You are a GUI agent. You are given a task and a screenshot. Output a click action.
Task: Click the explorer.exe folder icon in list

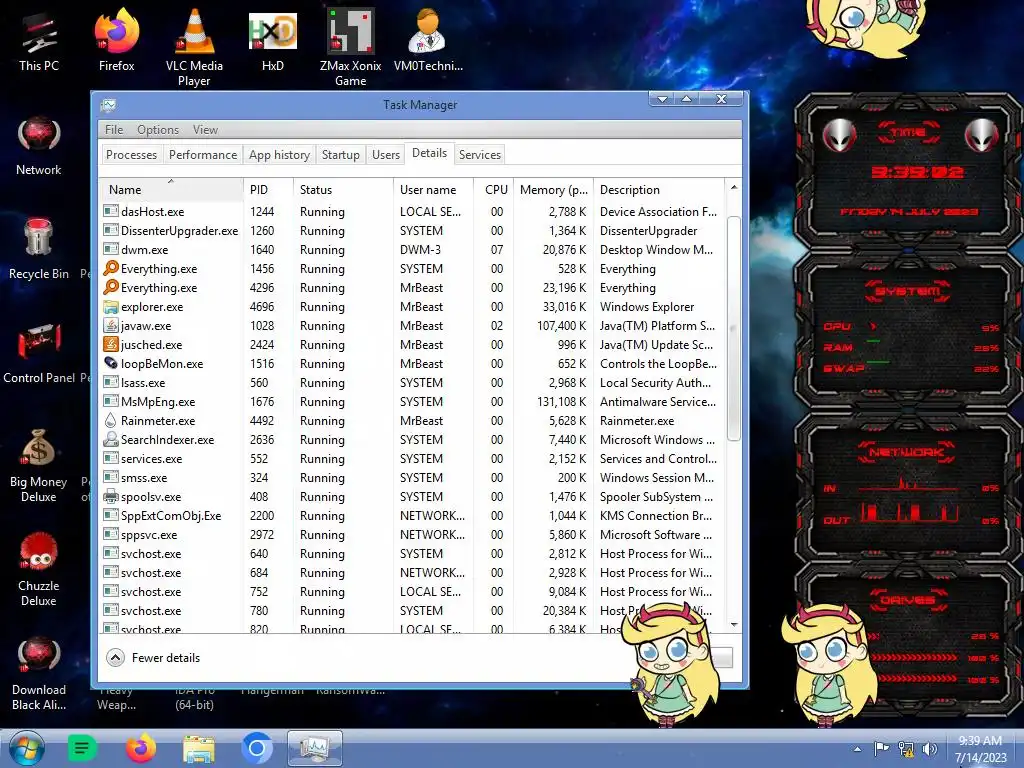[x=111, y=306]
